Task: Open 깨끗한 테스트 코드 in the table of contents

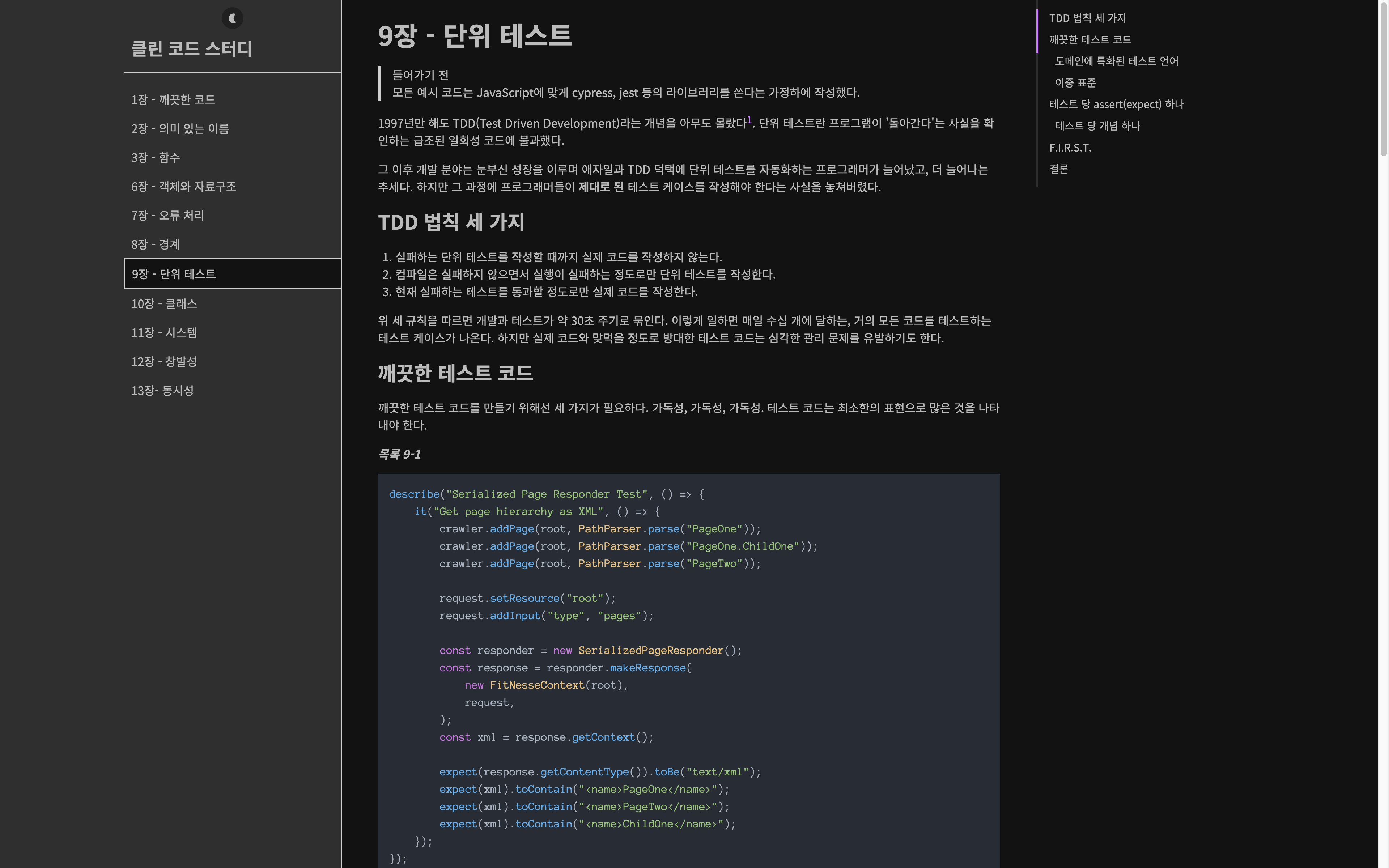Action: [1091, 40]
